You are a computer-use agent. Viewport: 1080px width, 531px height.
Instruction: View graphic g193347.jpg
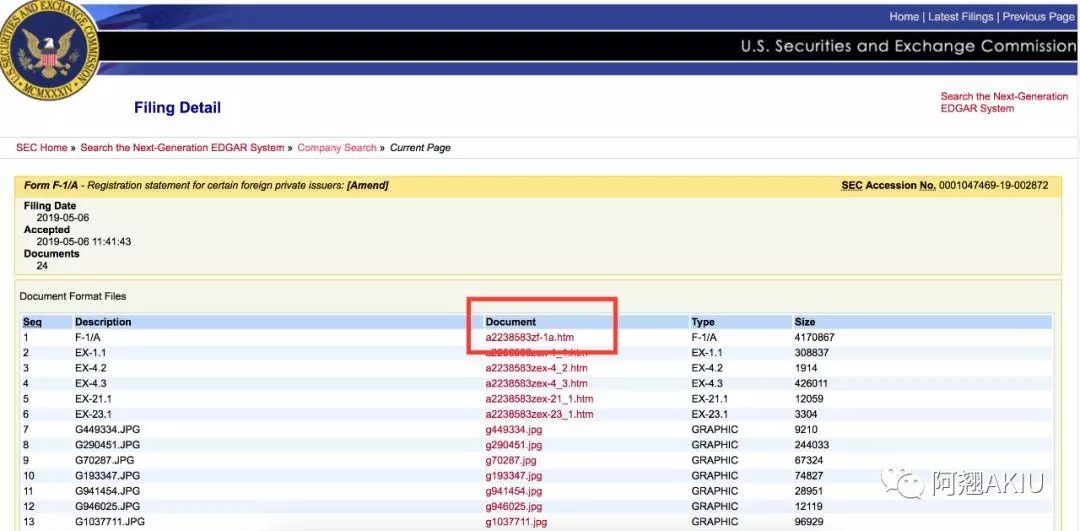pyautogui.click(x=514, y=476)
